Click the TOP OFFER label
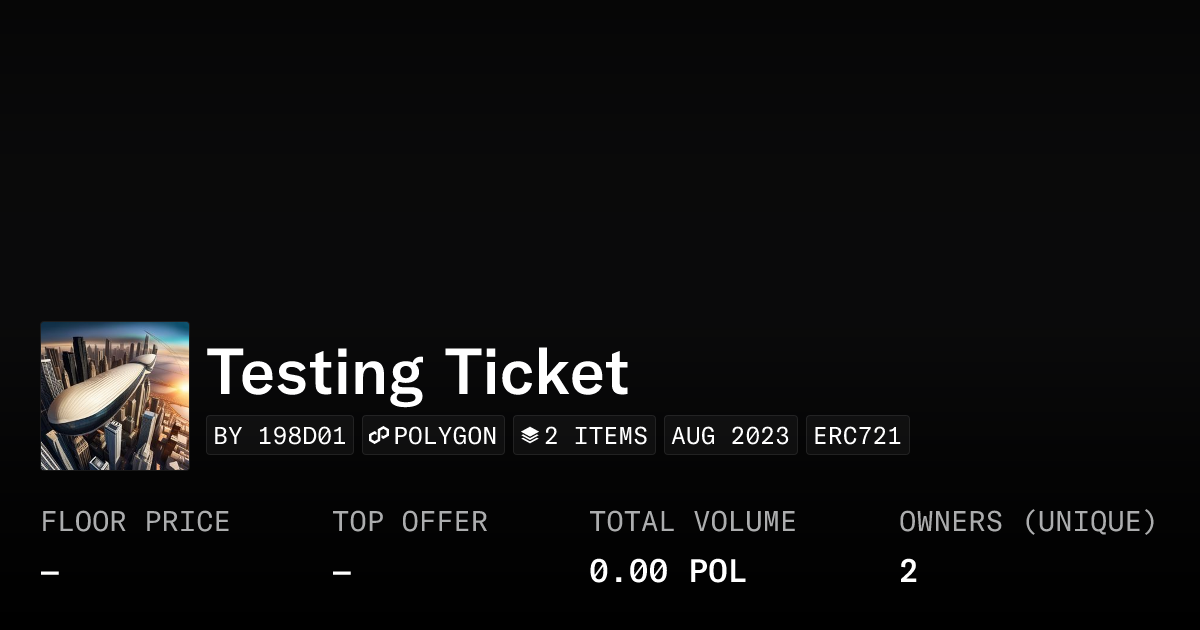The height and width of the screenshot is (630, 1200). tap(410, 522)
